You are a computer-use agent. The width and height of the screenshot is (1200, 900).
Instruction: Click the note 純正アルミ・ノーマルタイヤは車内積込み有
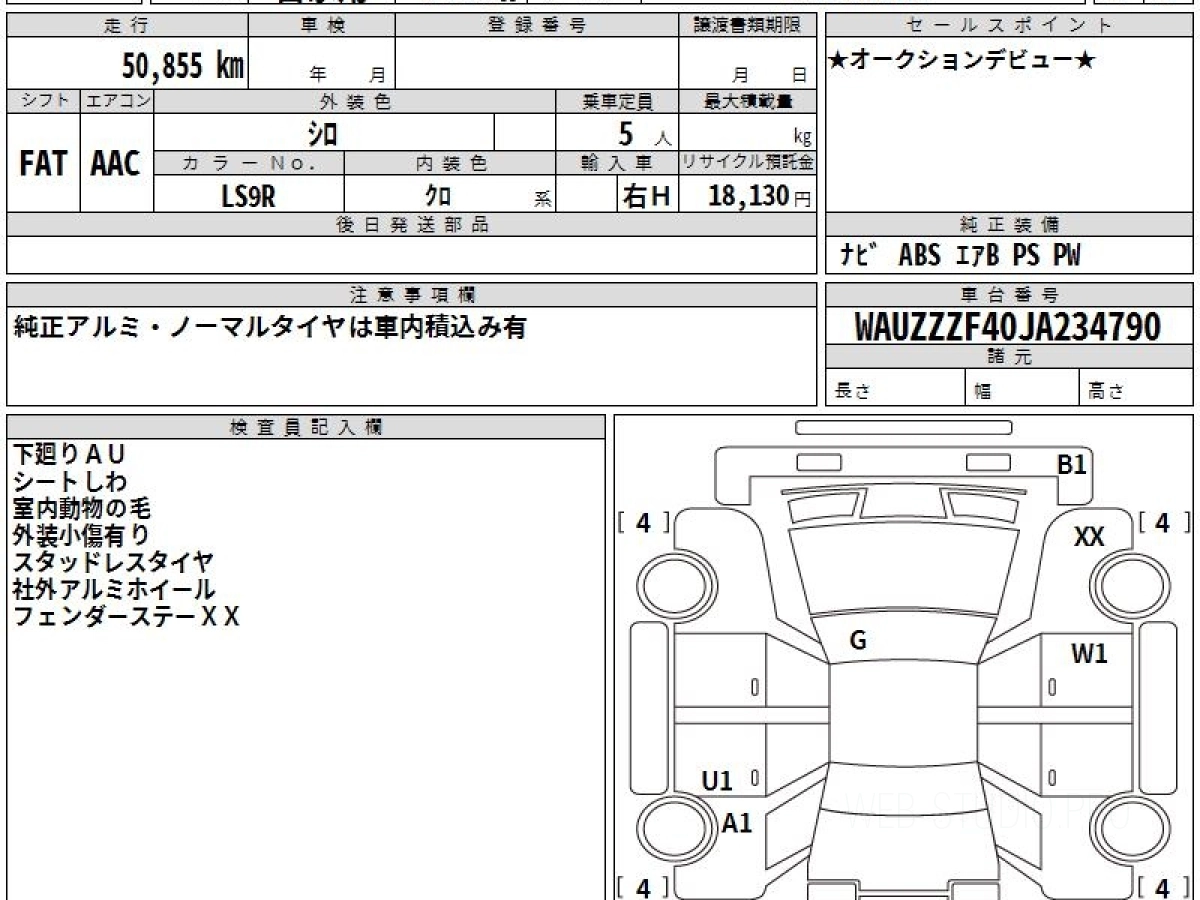point(269,327)
